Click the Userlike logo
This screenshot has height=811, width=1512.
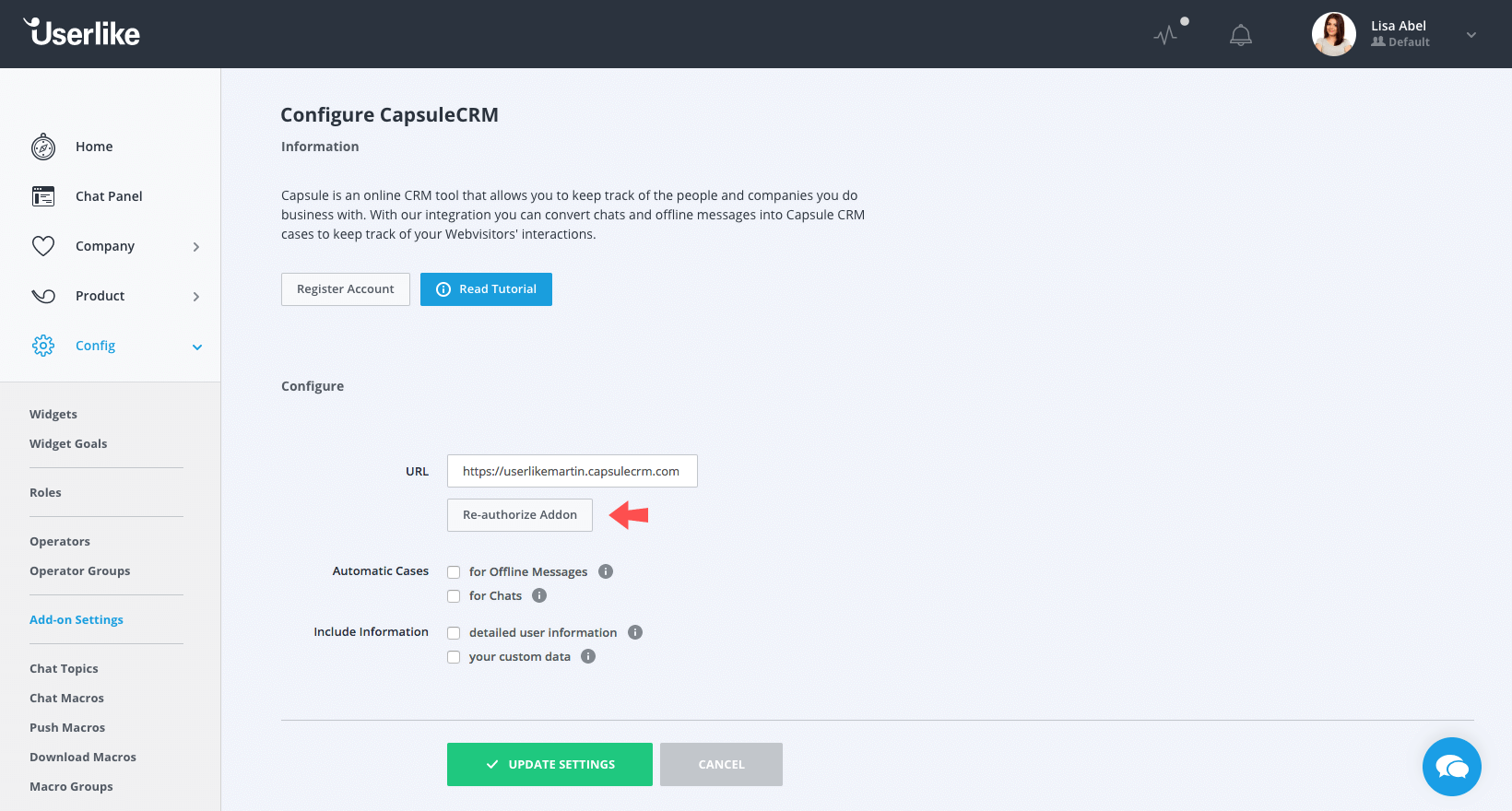(81, 32)
